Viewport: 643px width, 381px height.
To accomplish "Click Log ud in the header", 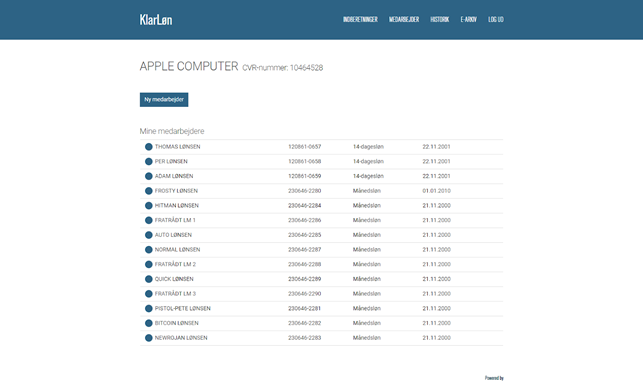I will click(496, 19).
